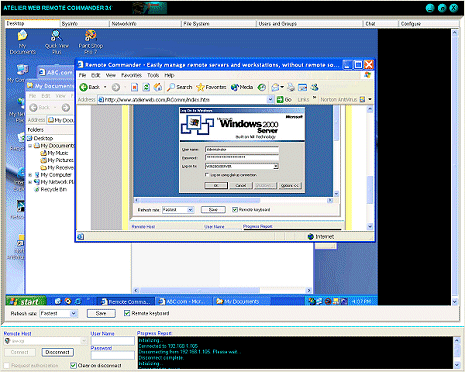Viewport: 465px width, 372px height.
Task: Expand My Computer node in folders tree
Action: pyautogui.click(x=30, y=175)
